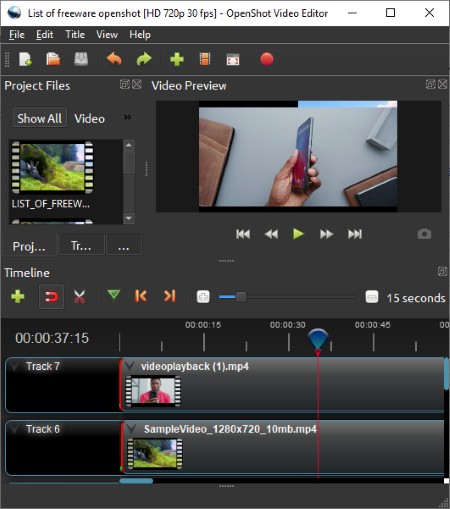Open the videoplayback (1).mp4 clip menu arrow
The image size is (450, 509).
pos(130,366)
